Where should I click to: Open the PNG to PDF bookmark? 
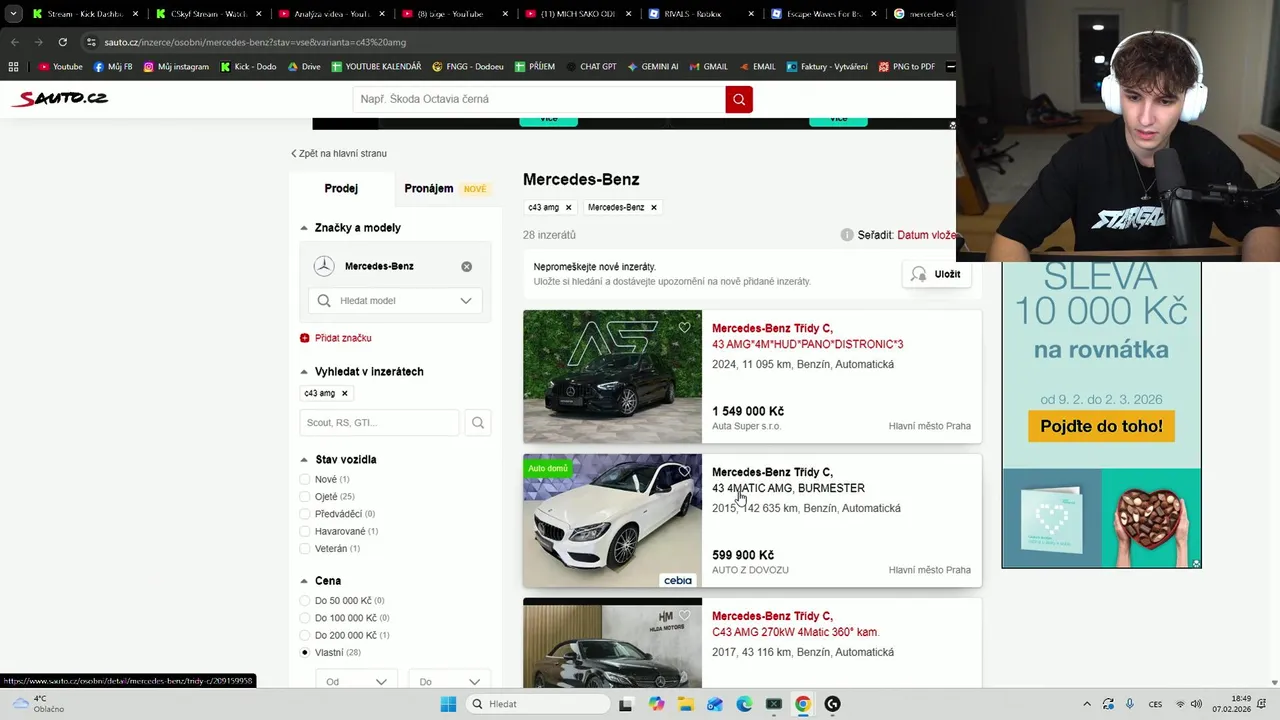tap(907, 67)
